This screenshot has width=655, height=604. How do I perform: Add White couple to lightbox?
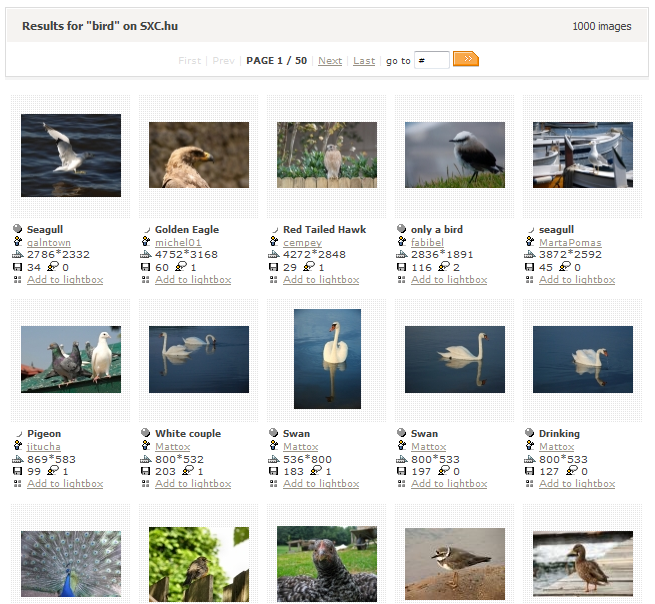point(193,483)
